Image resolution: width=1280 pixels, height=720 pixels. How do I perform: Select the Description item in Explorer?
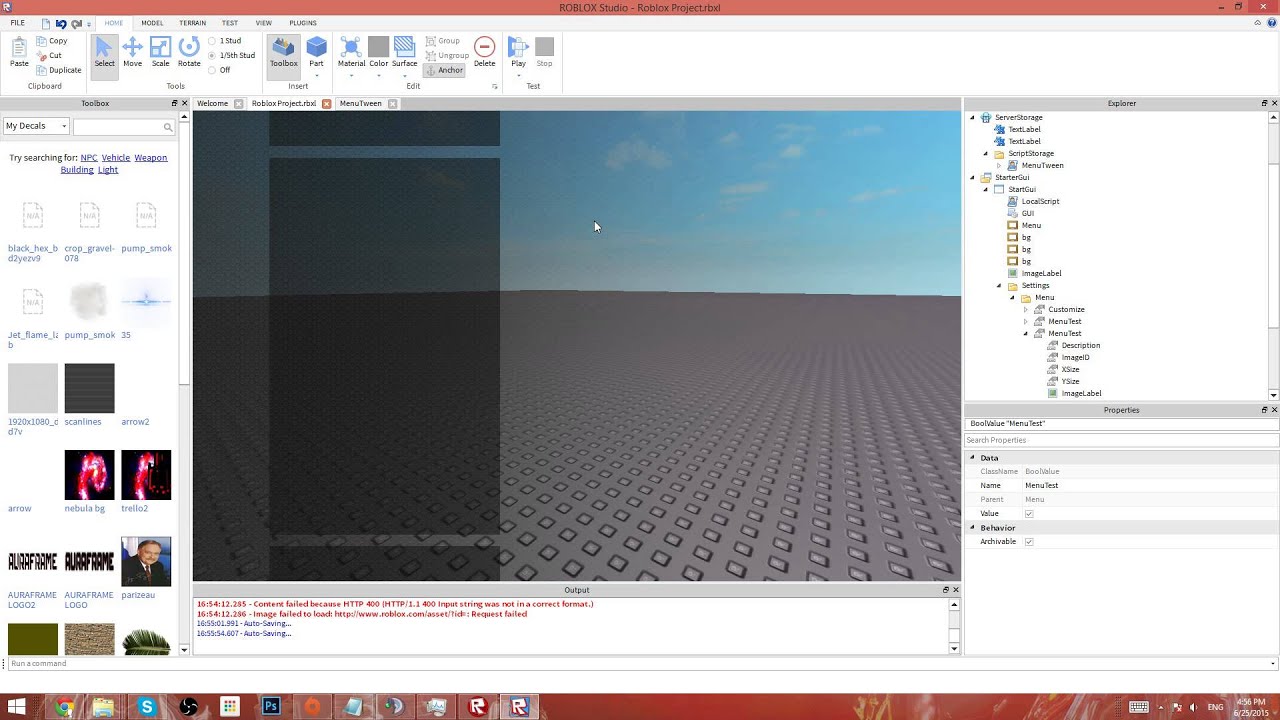click(x=1080, y=346)
